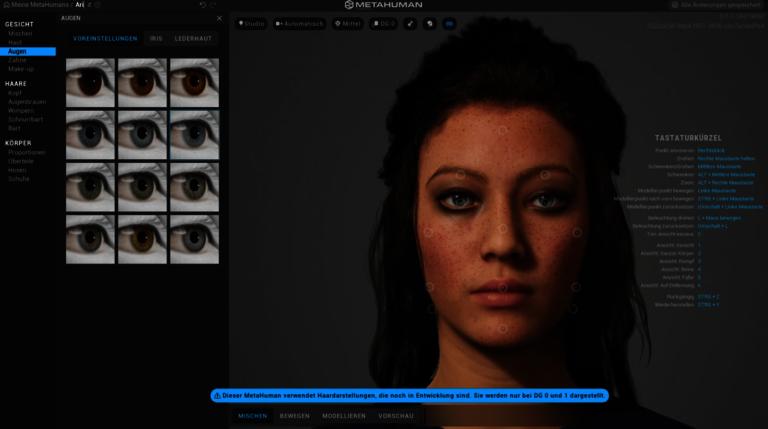Click the warning banner about Haardarstellungen
The image size is (768, 429).
[x=409, y=396]
